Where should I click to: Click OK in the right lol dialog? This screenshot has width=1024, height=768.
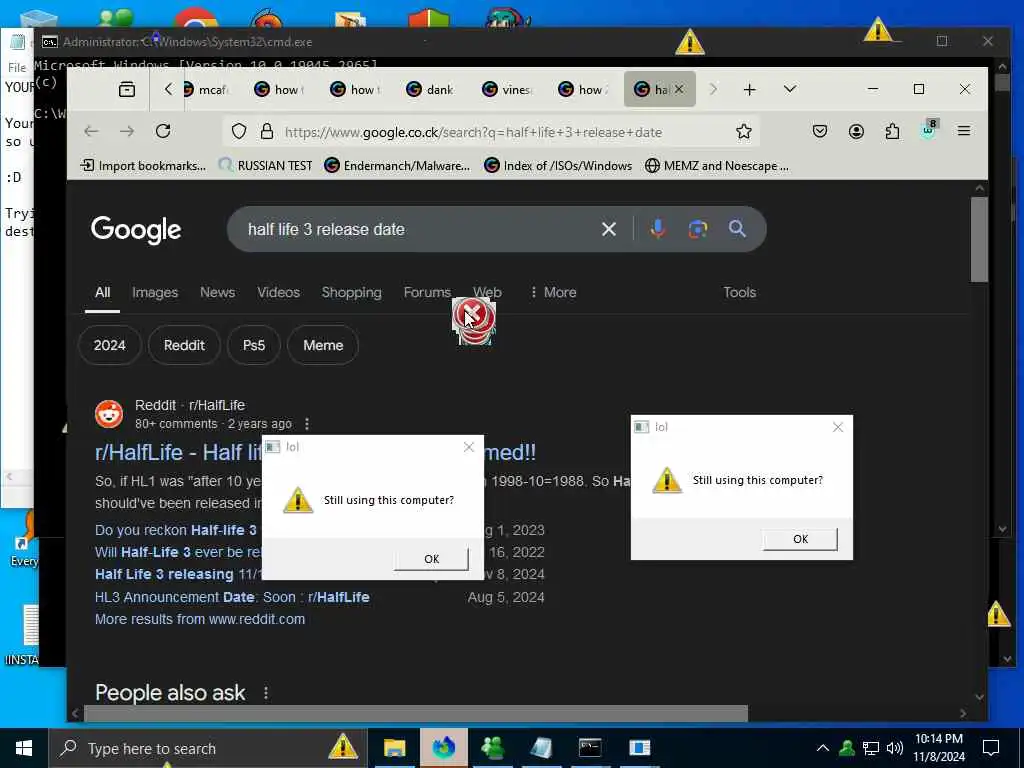[x=801, y=539]
